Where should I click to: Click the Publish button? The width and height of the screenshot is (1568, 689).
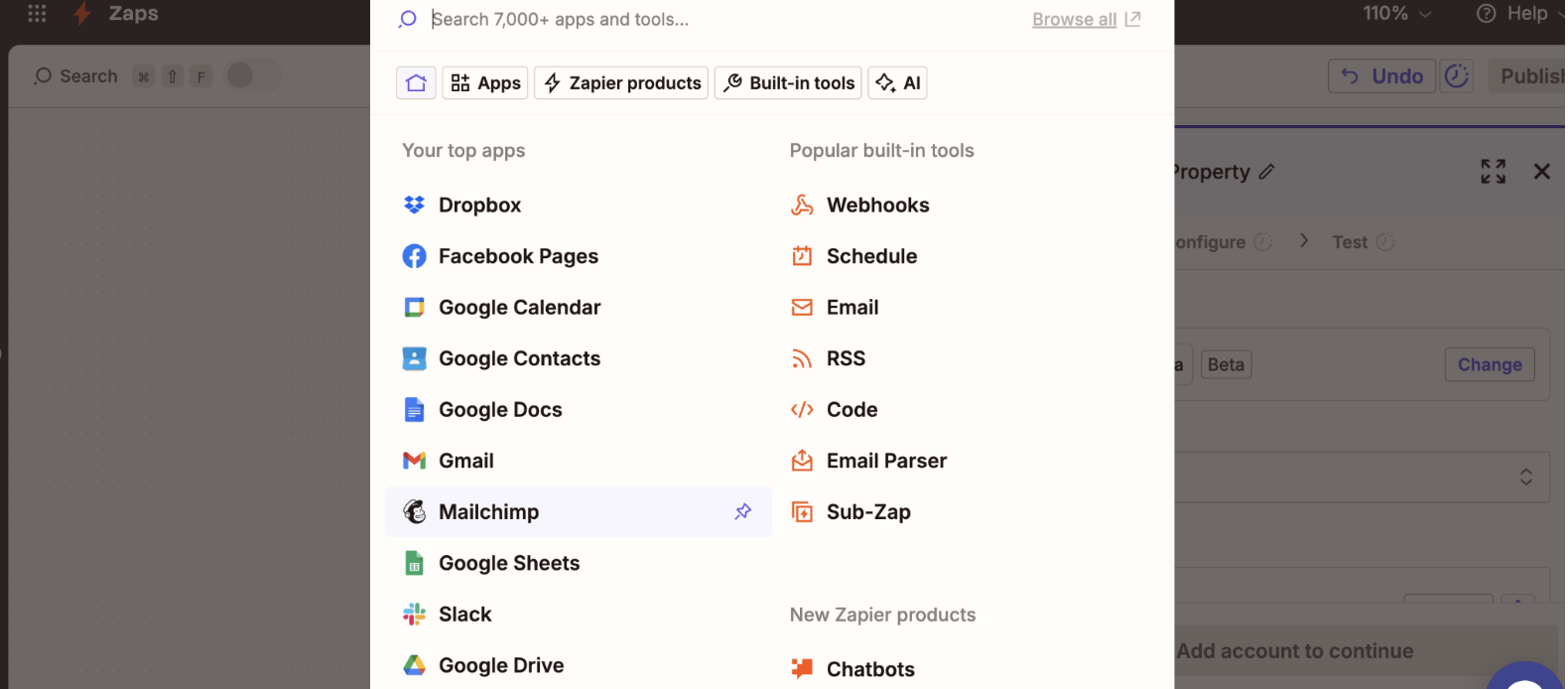1529,76
